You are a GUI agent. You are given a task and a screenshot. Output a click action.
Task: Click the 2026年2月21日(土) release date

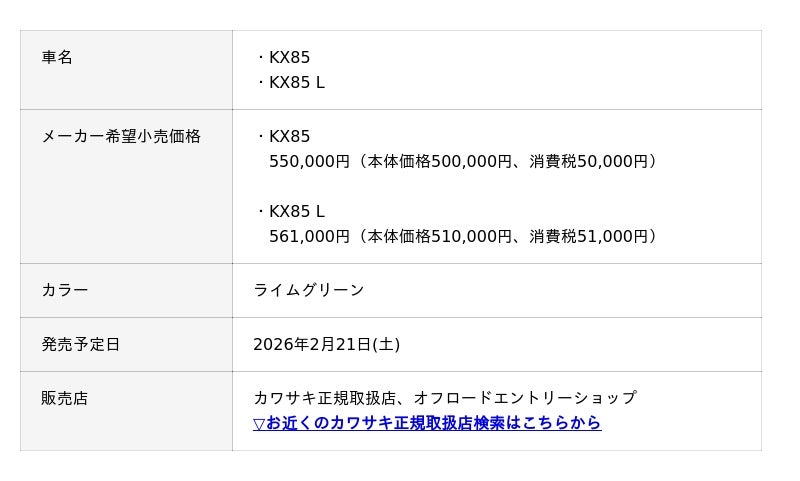(x=326, y=345)
